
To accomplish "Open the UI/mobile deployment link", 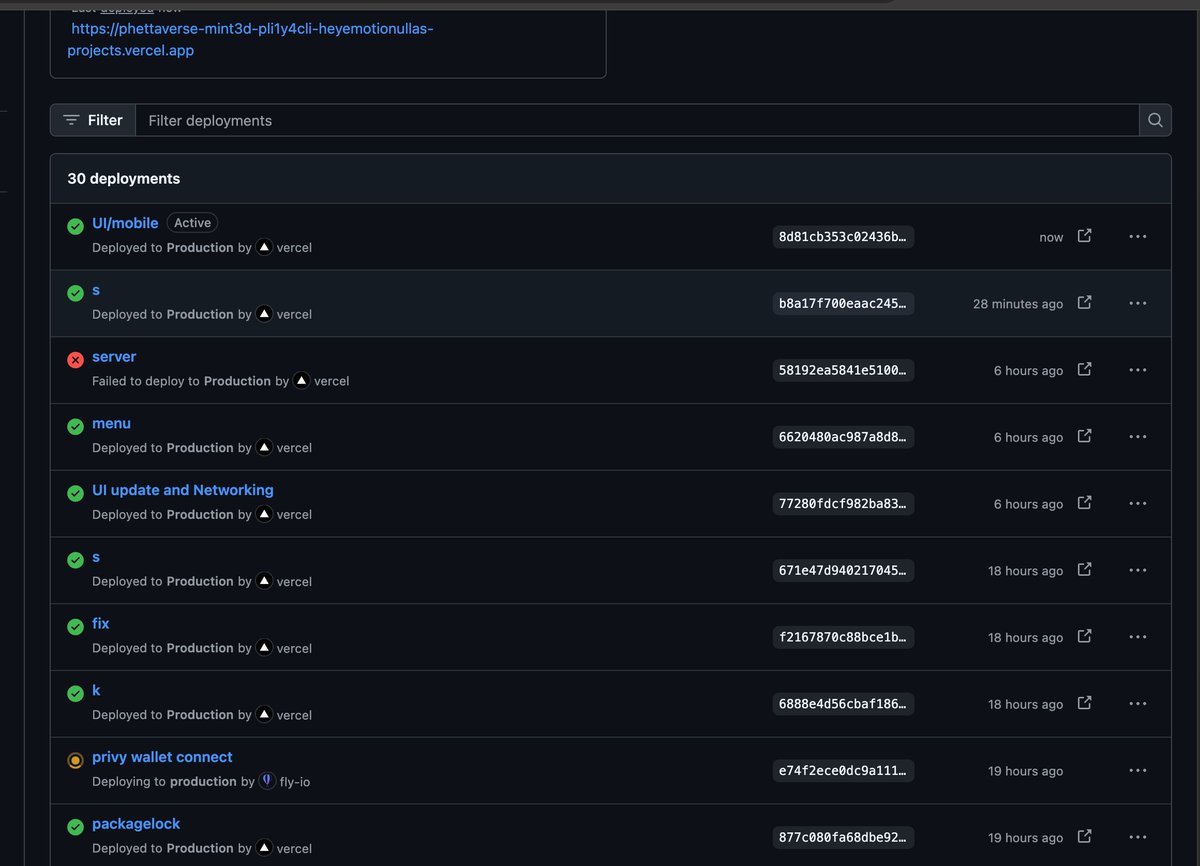I will coord(125,223).
